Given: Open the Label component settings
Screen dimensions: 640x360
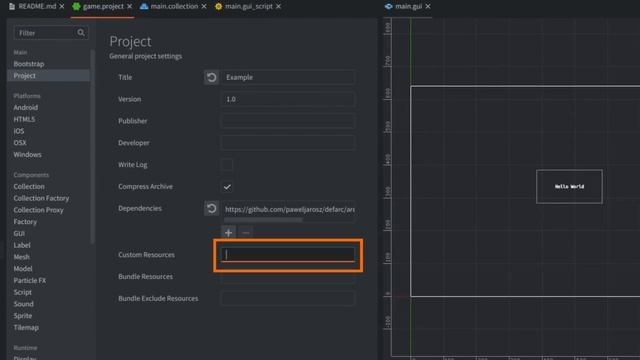Looking at the screenshot, I should click(x=22, y=245).
